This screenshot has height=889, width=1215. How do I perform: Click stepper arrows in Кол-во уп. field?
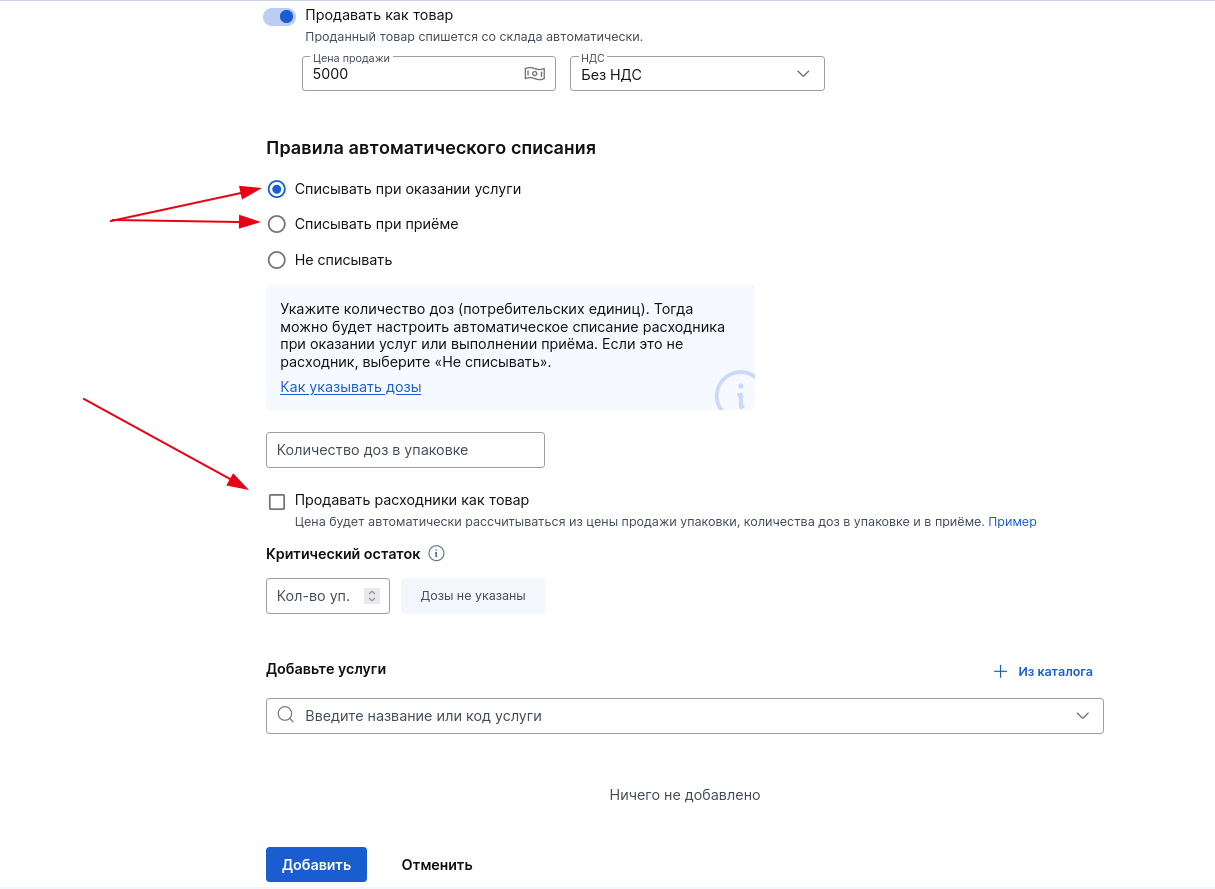pos(372,596)
